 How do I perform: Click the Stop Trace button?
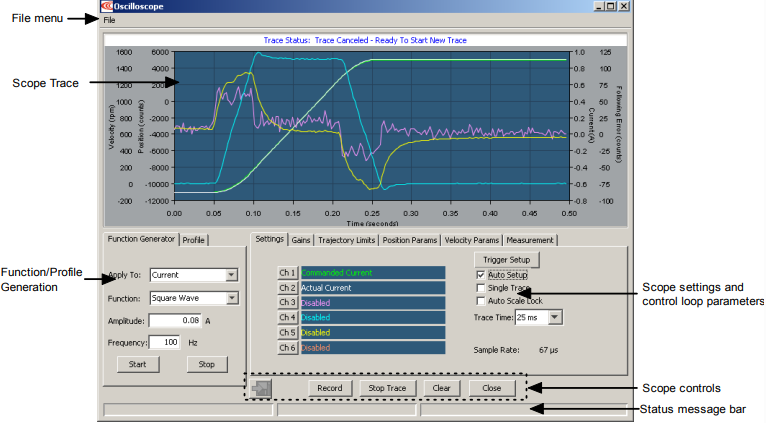[x=387, y=388]
